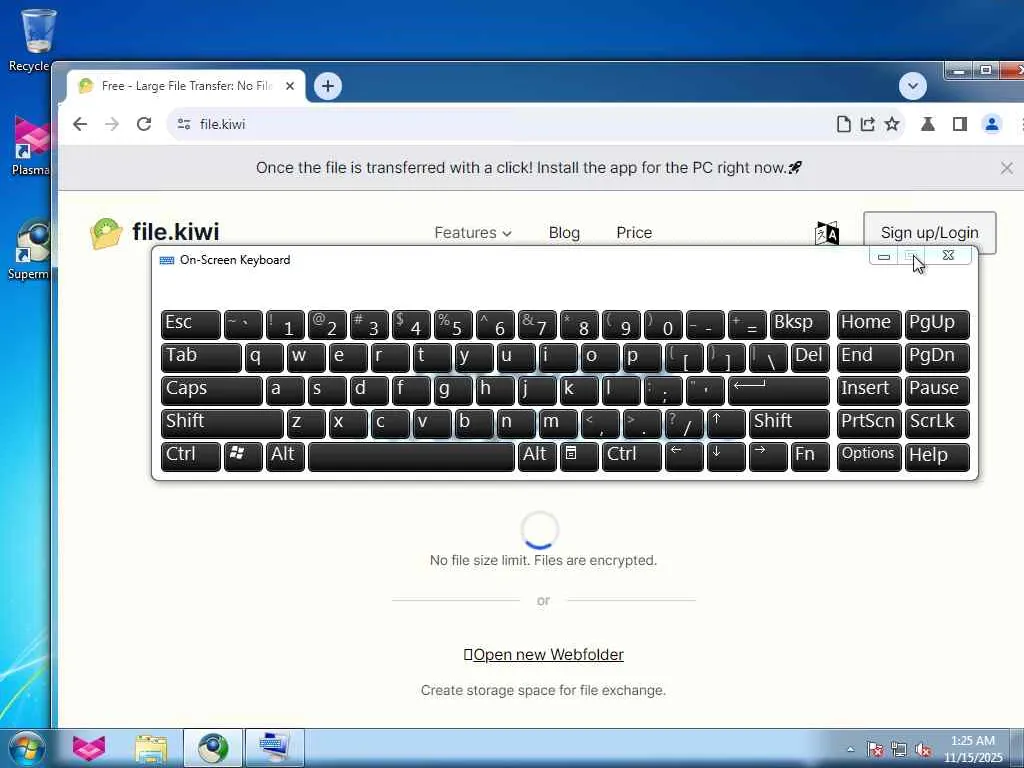This screenshot has height=768, width=1024.
Task: Click the Enter key on On-Screen Keyboard
Action: point(778,390)
